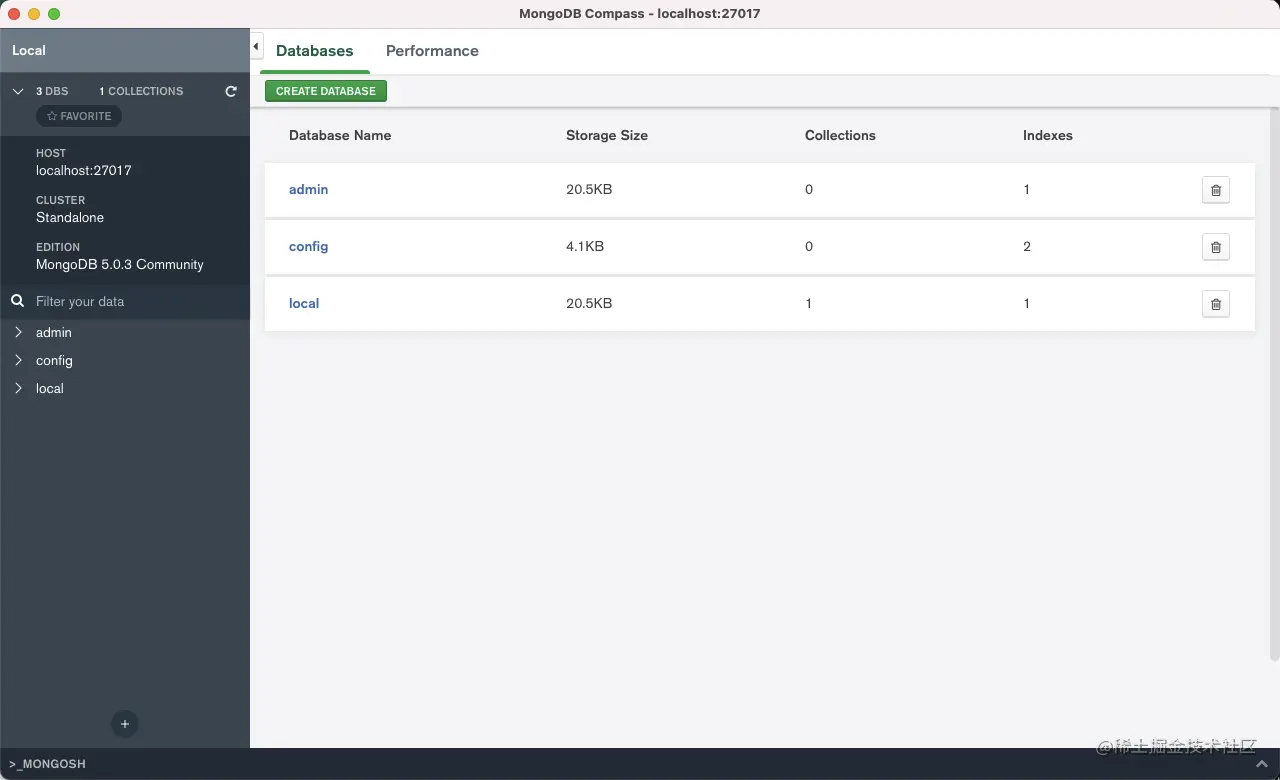
Task: Click the trash icon beside config database
Action: pos(1216,247)
